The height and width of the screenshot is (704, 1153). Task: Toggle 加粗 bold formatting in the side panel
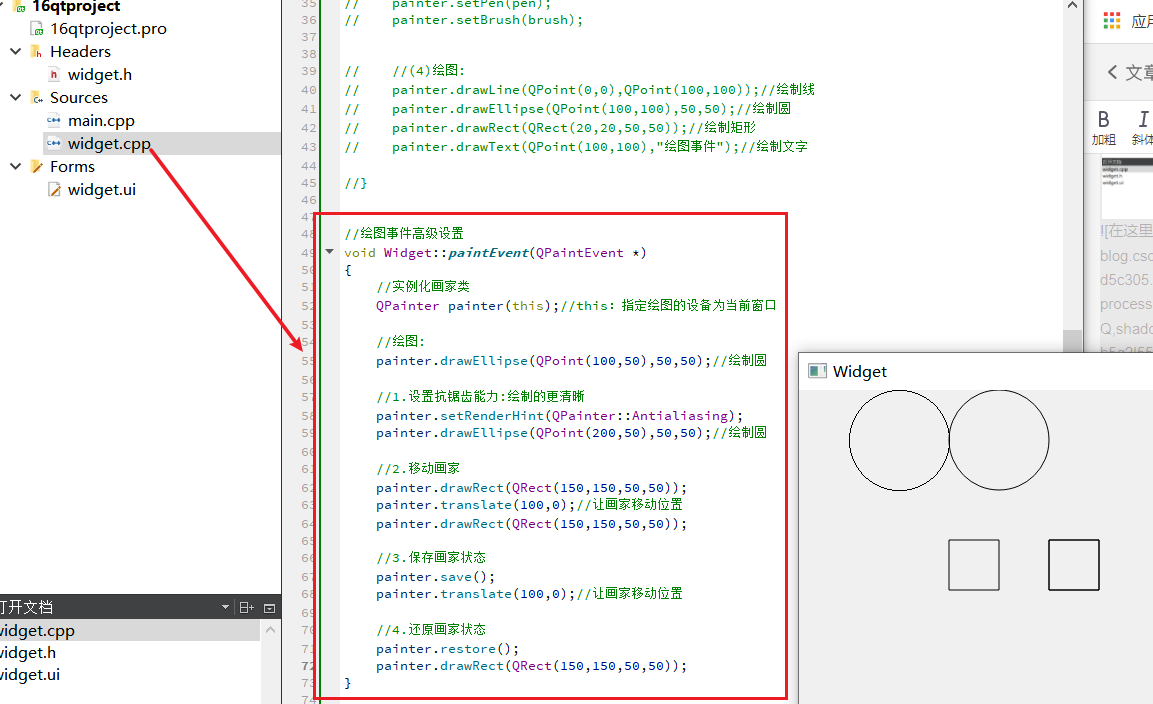pos(1103,122)
